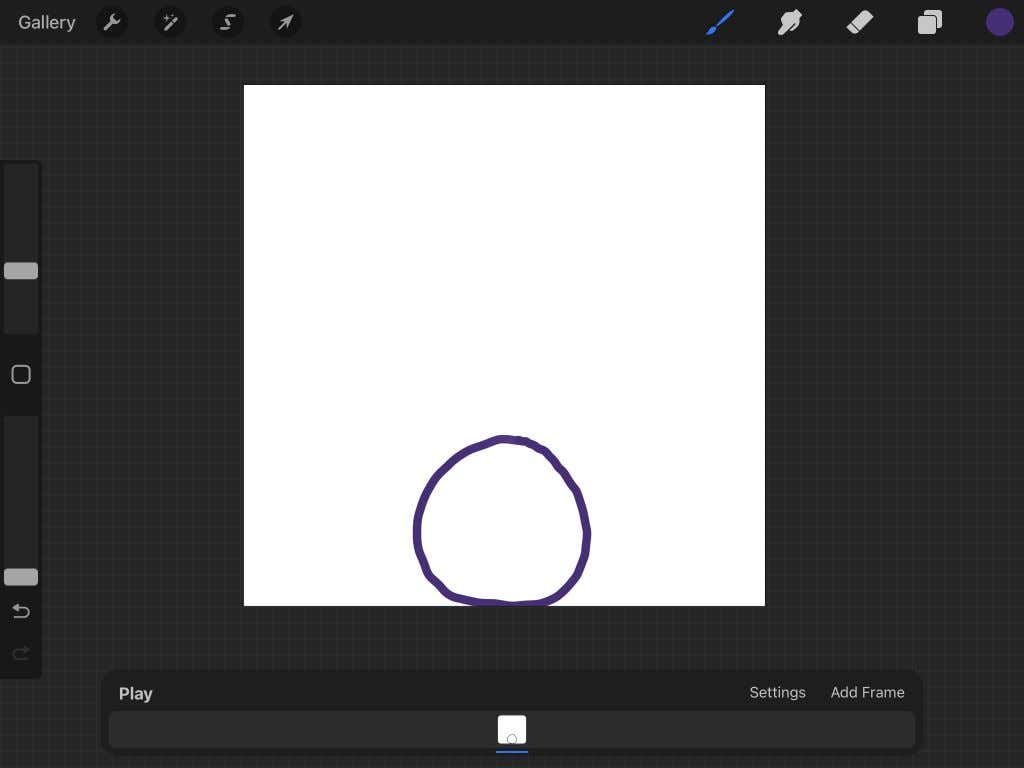Undo the last stroke

pyautogui.click(x=21, y=611)
